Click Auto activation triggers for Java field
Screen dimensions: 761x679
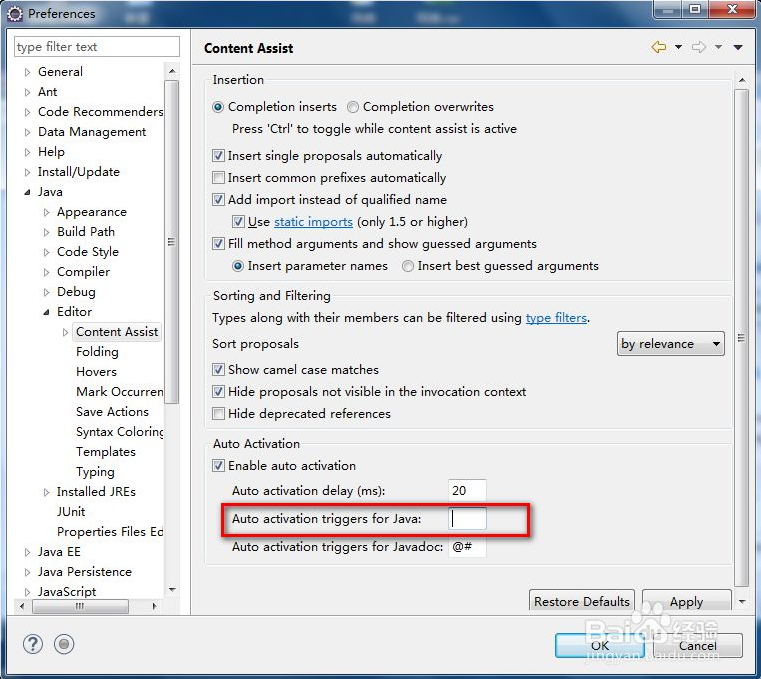467,519
